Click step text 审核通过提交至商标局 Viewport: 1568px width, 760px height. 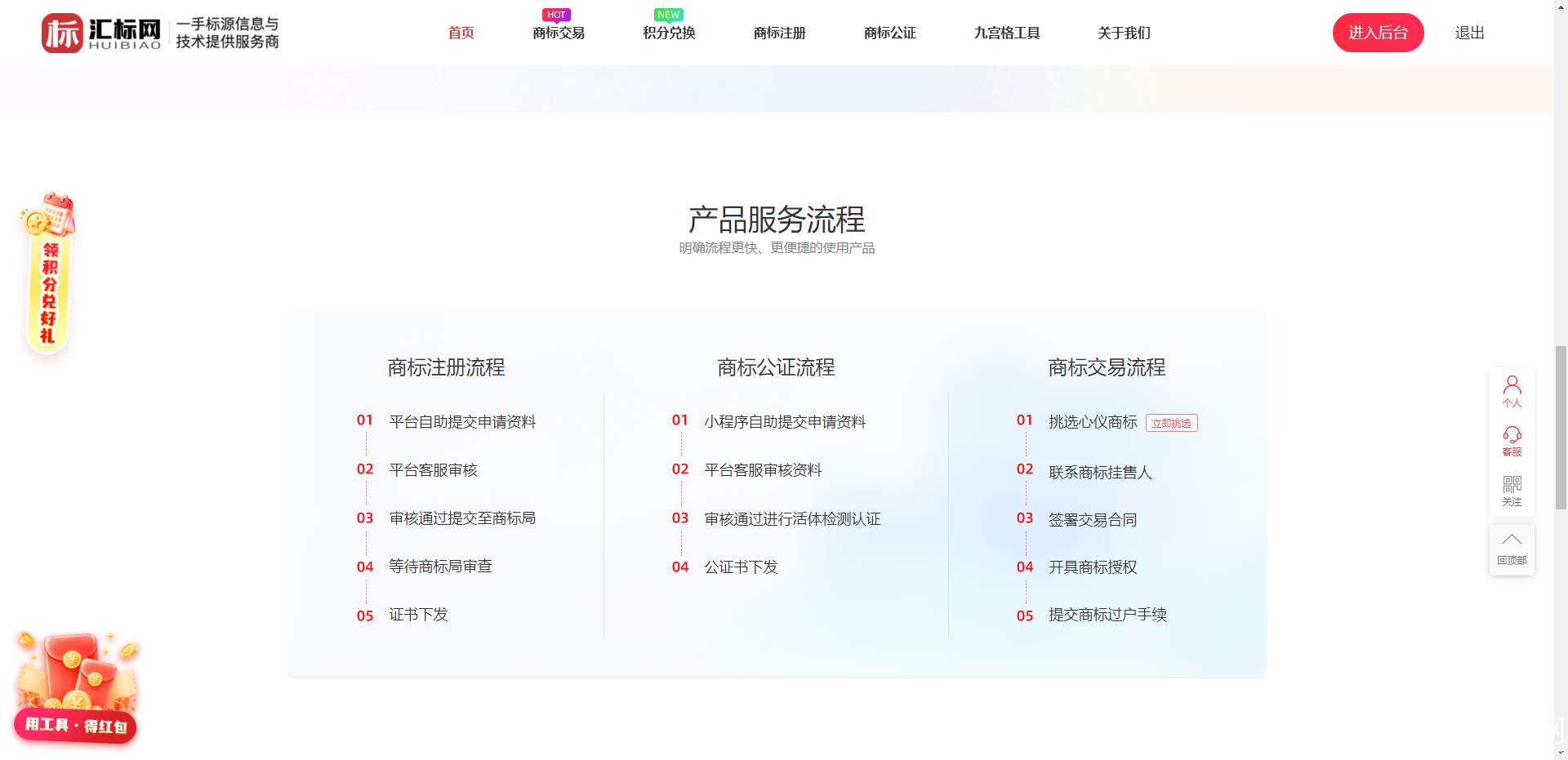[462, 518]
